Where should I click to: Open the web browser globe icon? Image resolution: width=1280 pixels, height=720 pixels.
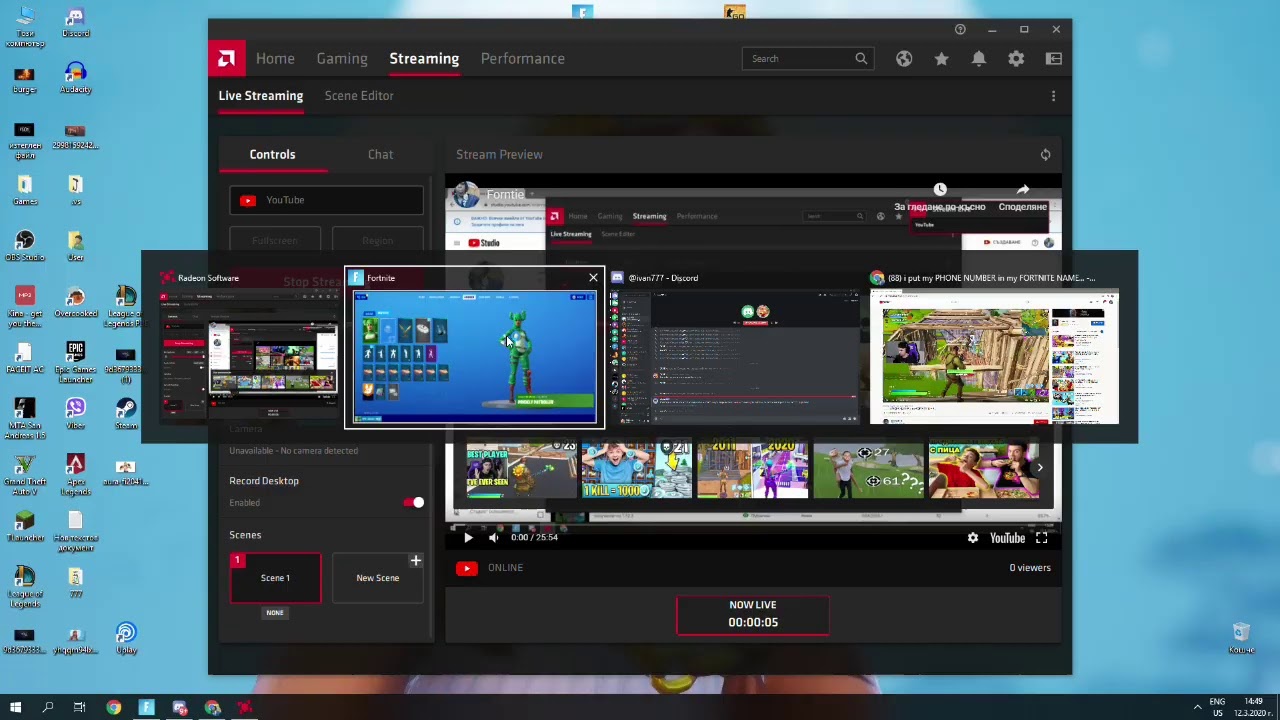coord(904,58)
